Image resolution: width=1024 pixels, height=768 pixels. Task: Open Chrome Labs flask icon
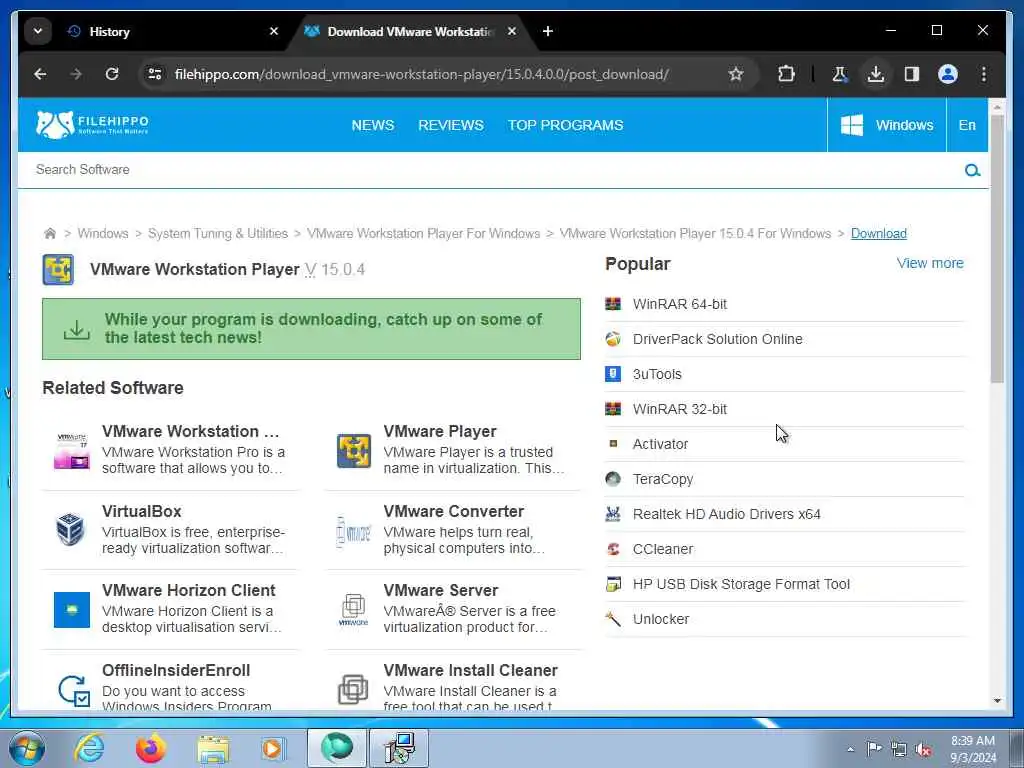(x=840, y=74)
